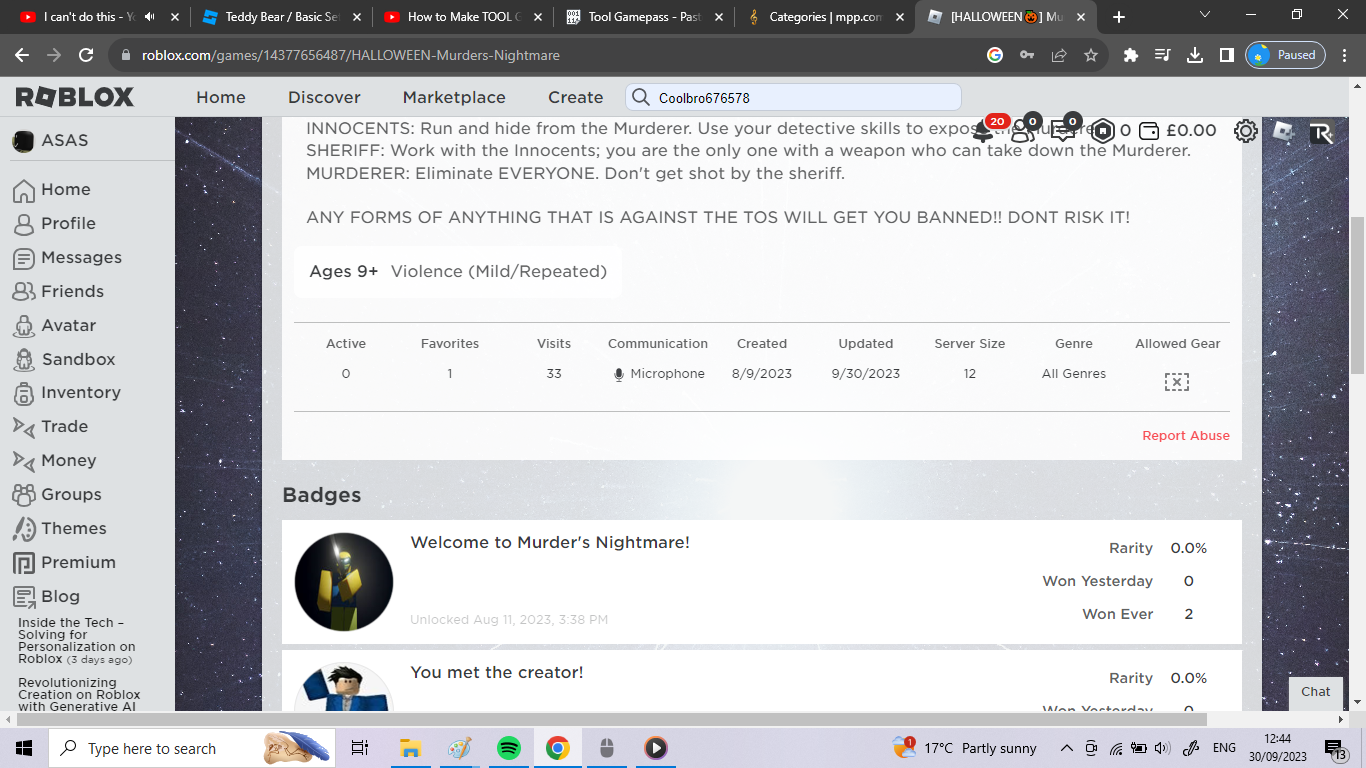Image resolution: width=1366 pixels, height=768 pixels.
Task: Open the chat messages icon in header
Action: [x=1063, y=130]
